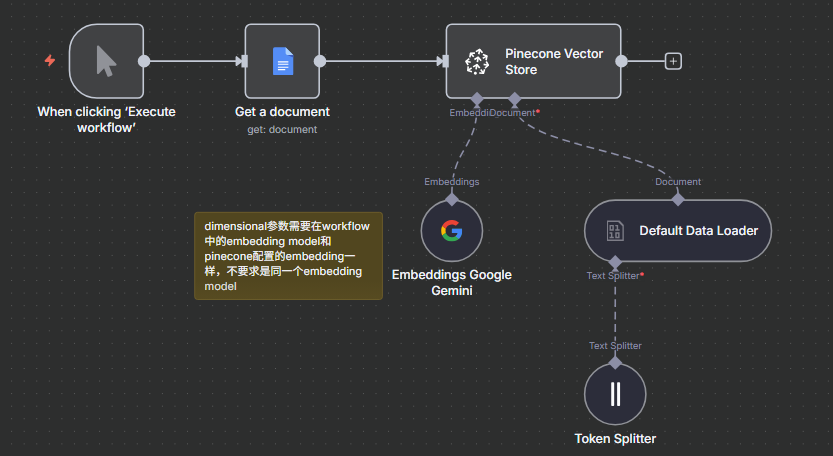Viewport: 833px width, 456px height.
Task: Click the 'Pinecone Vector Store' title text
Action: click(x=554, y=62)
